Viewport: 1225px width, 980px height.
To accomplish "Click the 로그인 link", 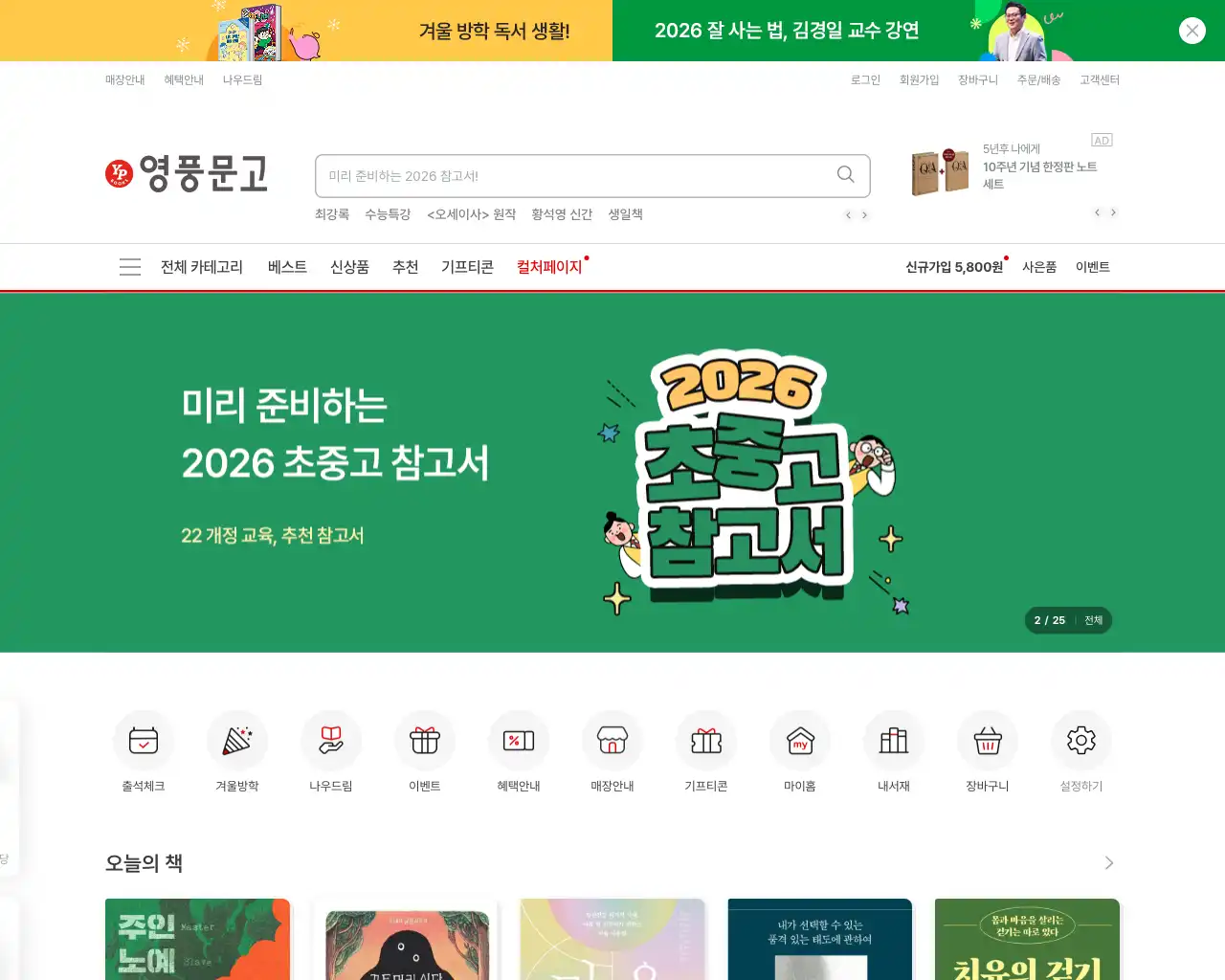I will point(865,80).
